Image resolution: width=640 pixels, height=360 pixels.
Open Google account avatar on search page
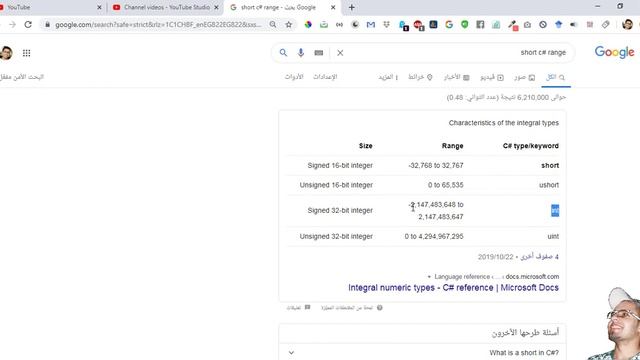point(6,53)
